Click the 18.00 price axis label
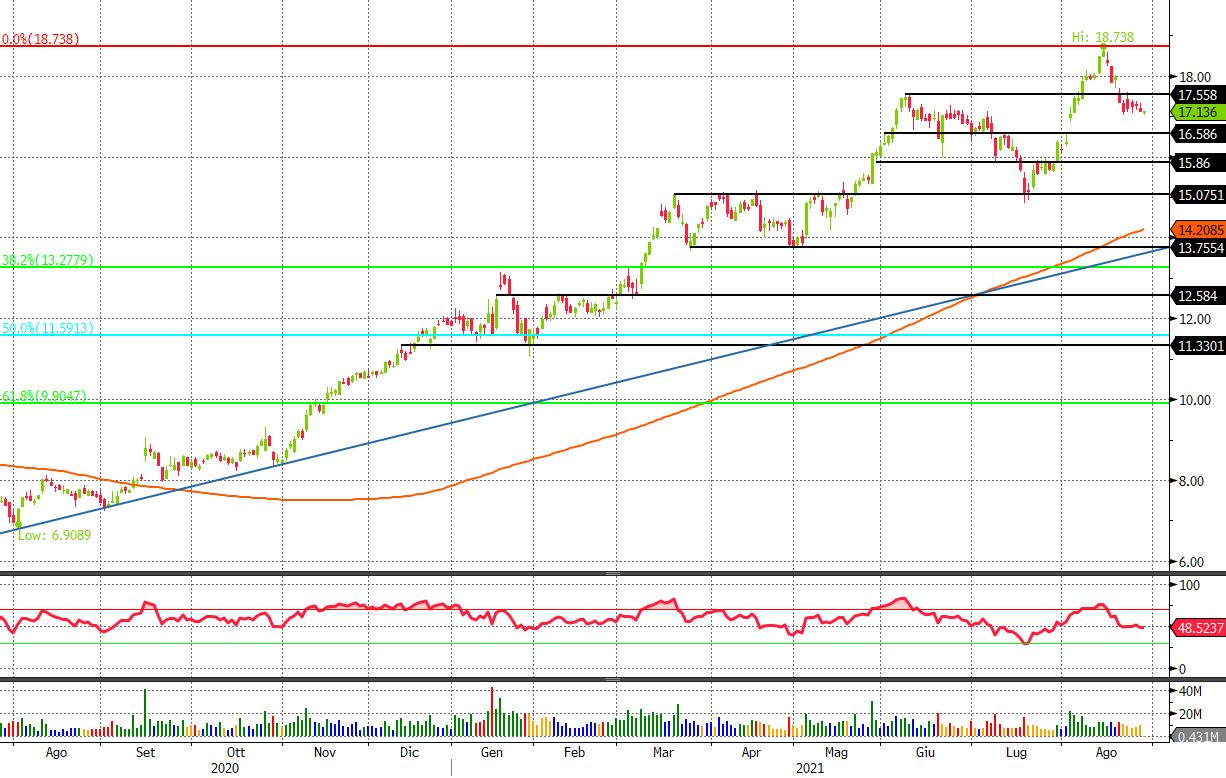The height and width of the screenshot is (778, 1226). [1196, 77]
